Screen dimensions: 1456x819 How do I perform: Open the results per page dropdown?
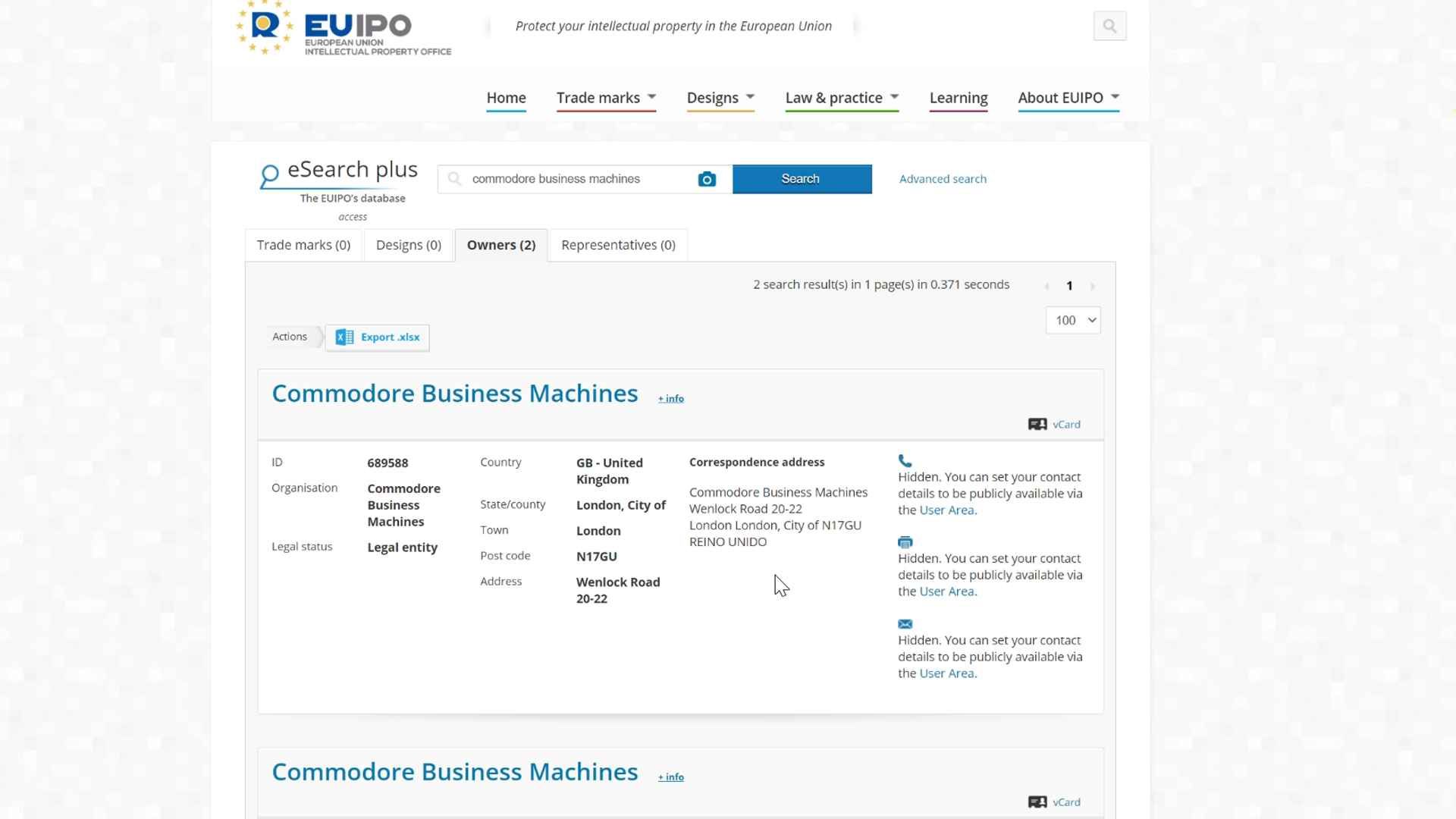click(x=1073, y=320)
